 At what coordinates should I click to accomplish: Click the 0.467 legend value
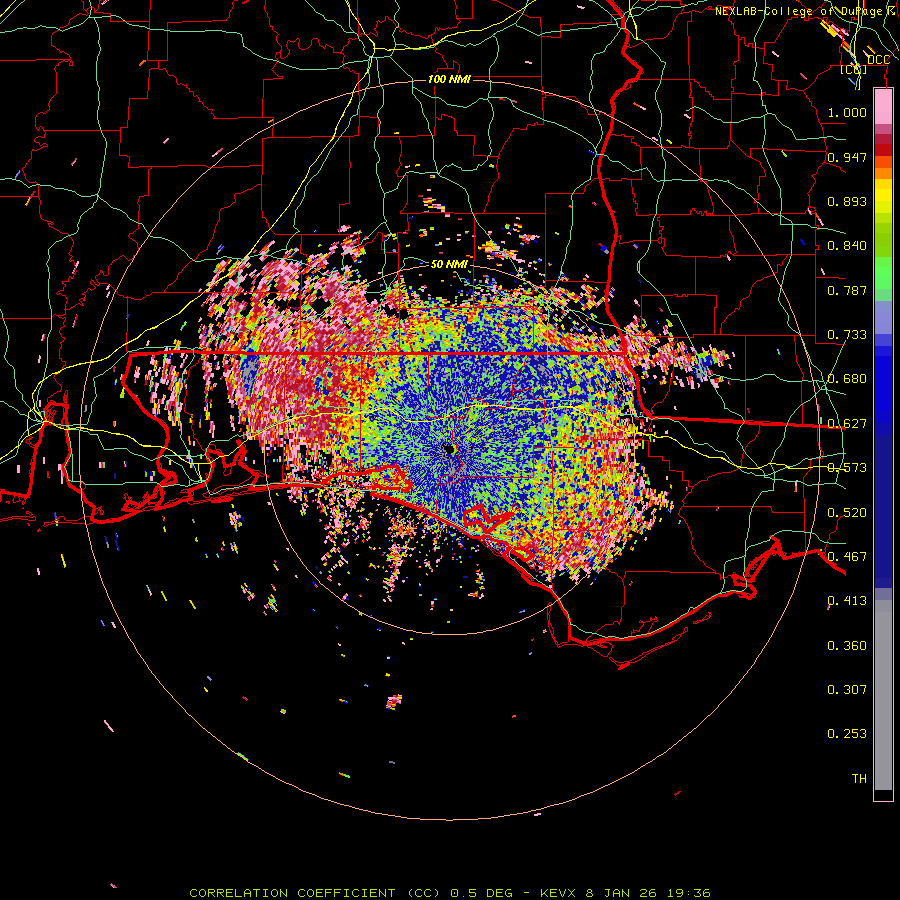click(847, 557)
